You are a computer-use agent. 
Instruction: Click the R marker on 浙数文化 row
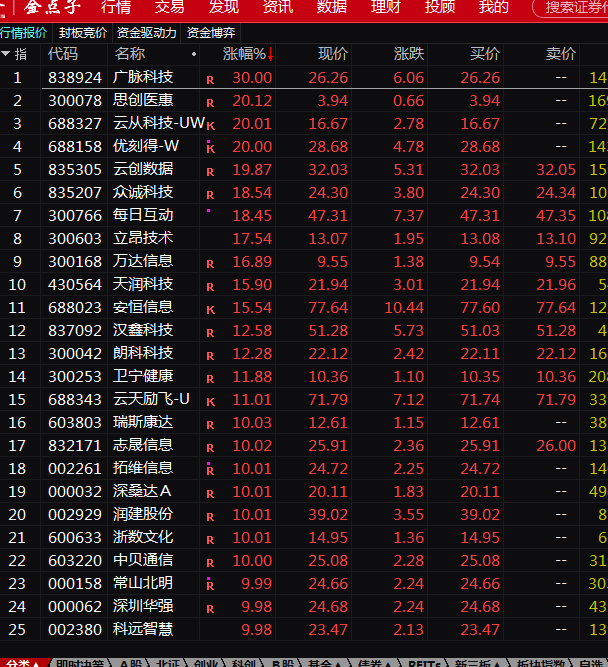coord(210,539)
